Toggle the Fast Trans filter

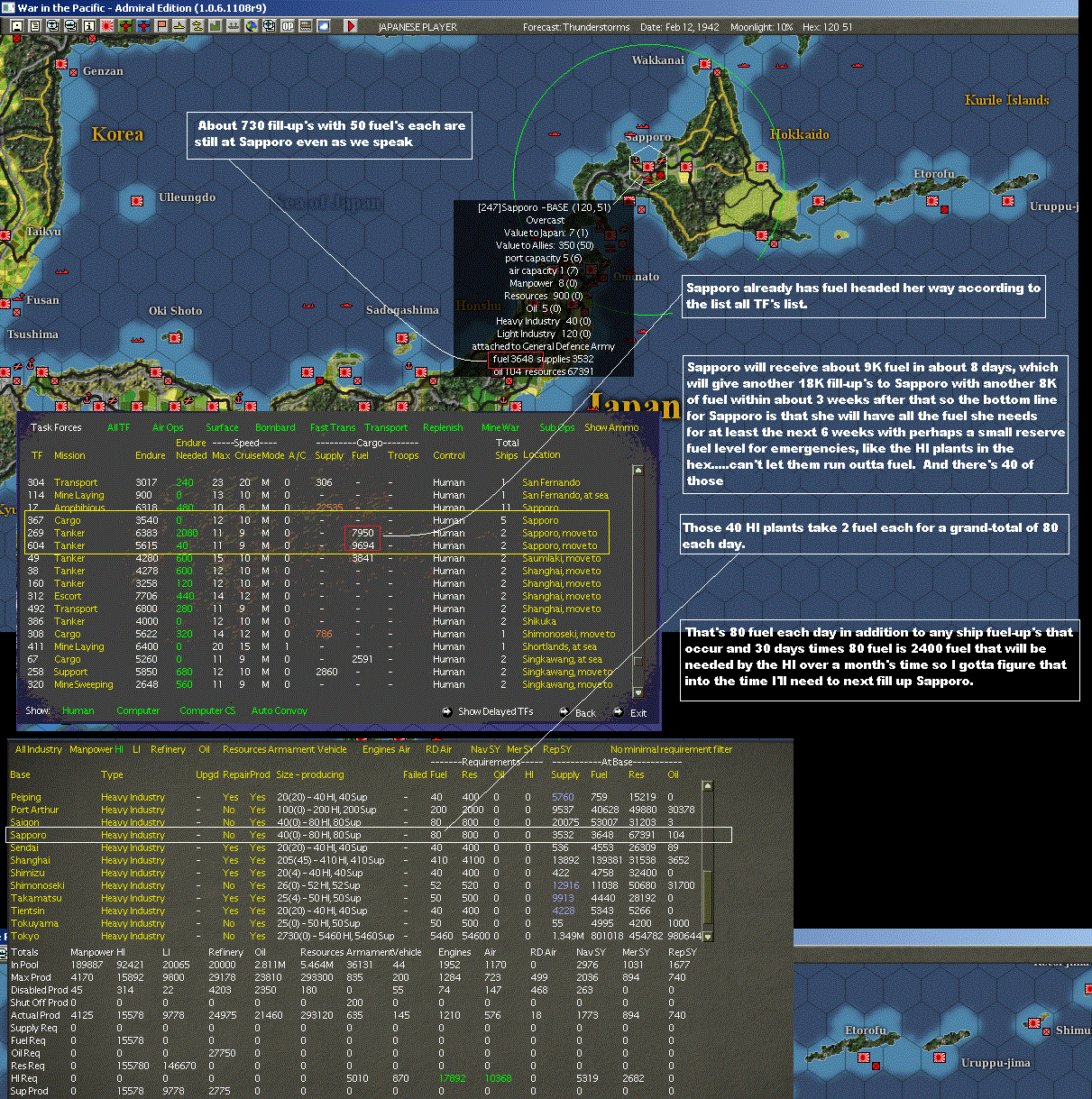tap(333, 427)
